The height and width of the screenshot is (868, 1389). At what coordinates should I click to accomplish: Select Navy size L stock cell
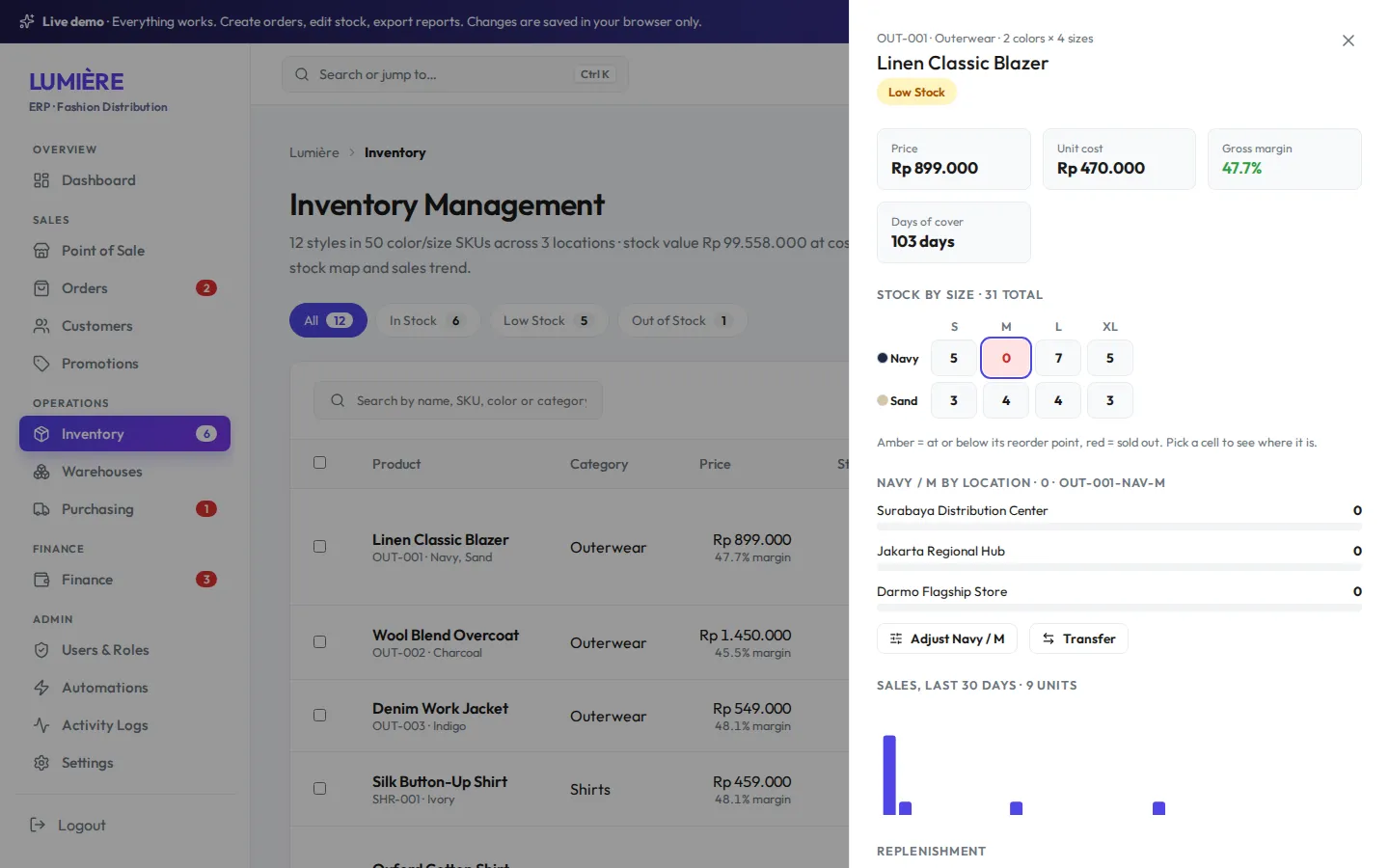[x=1058, y=358]
